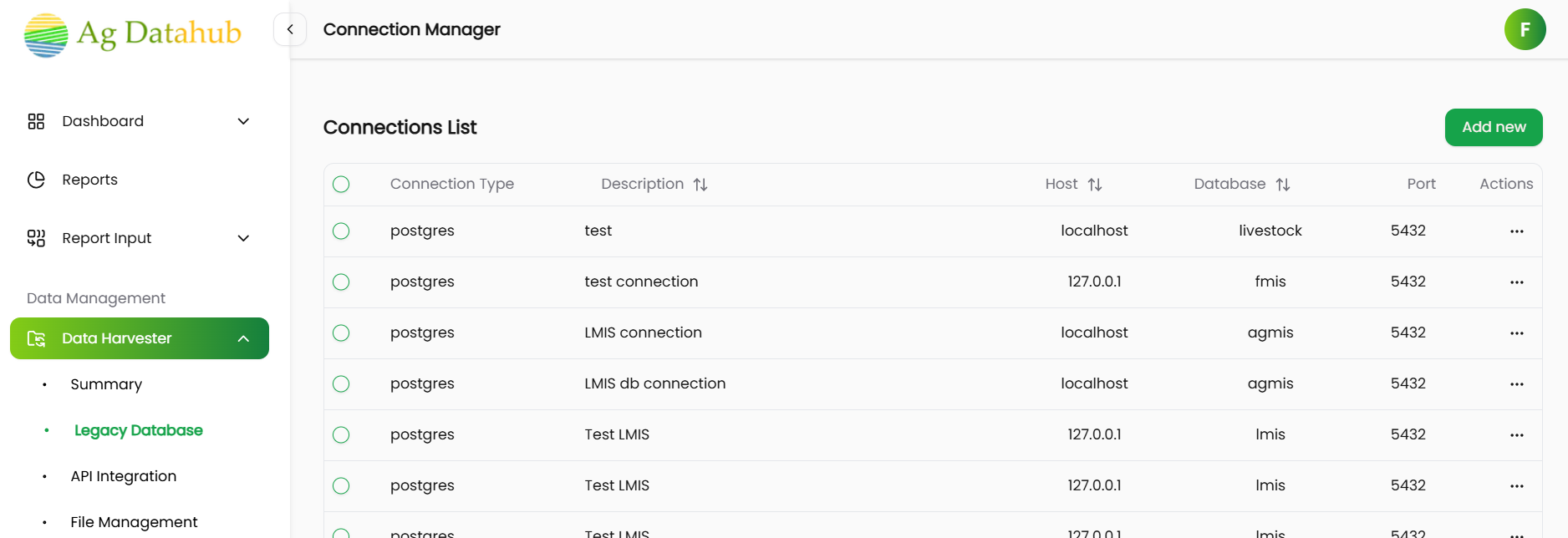Image resolution: width=1568 pixels, height=538 pixels.
Task: Sort by Database column arrows
Action: point(1283,185)
